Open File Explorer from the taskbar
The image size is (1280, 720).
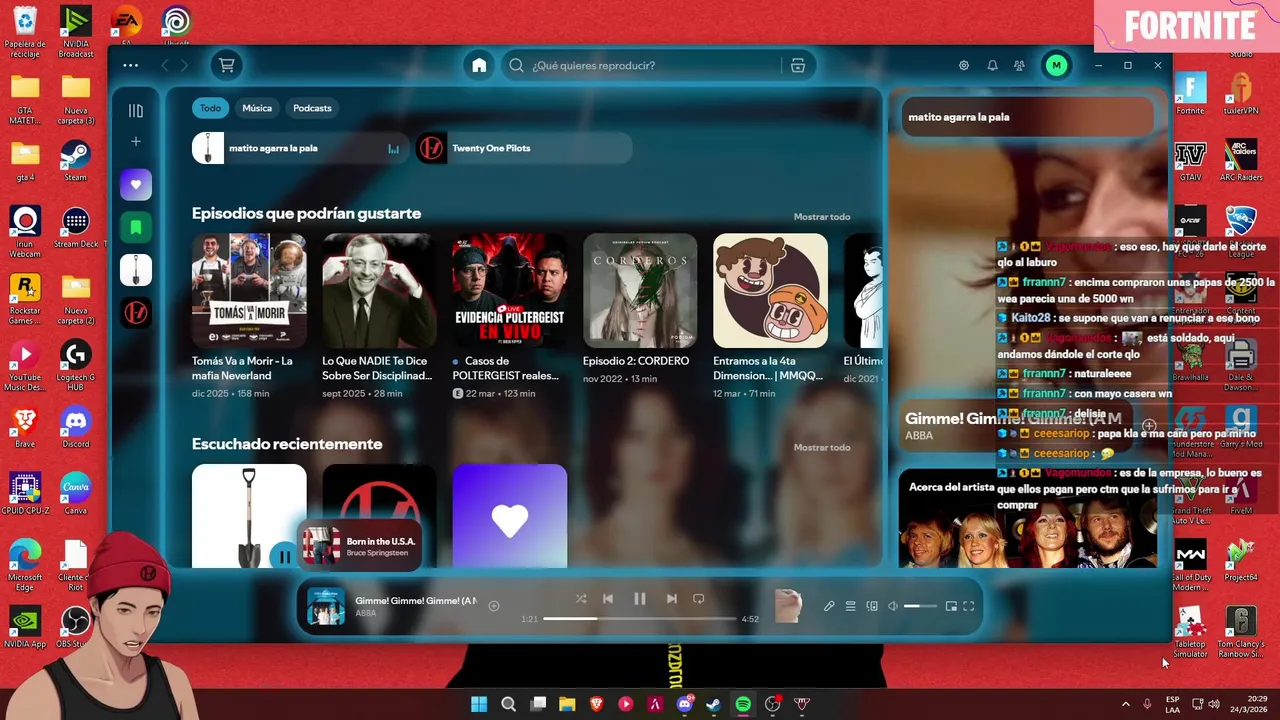tap(567, 704)
